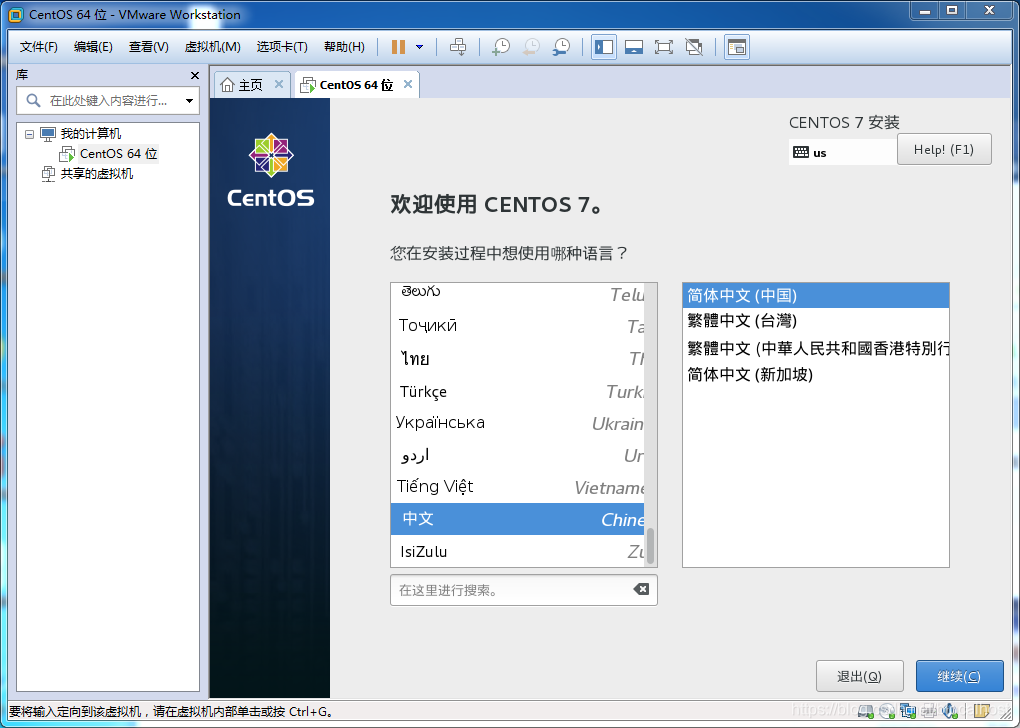This screenshot has width=1020, height=728.
Task: Select 我的计算机 in the library tree
Action: 90,134
